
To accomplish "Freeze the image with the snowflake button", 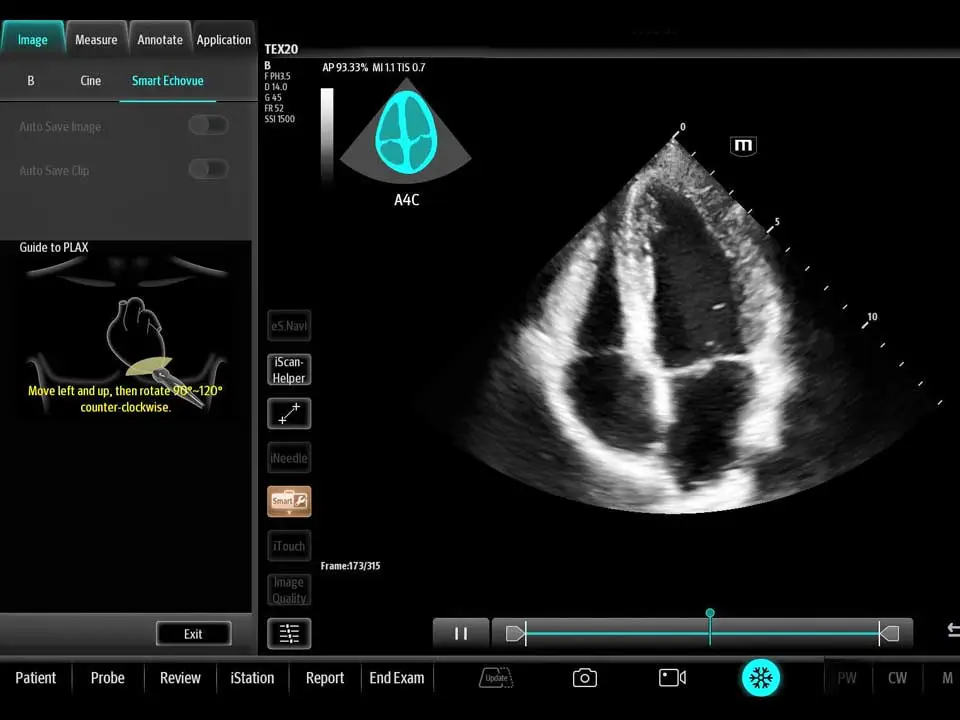I will tap(761, 677).
